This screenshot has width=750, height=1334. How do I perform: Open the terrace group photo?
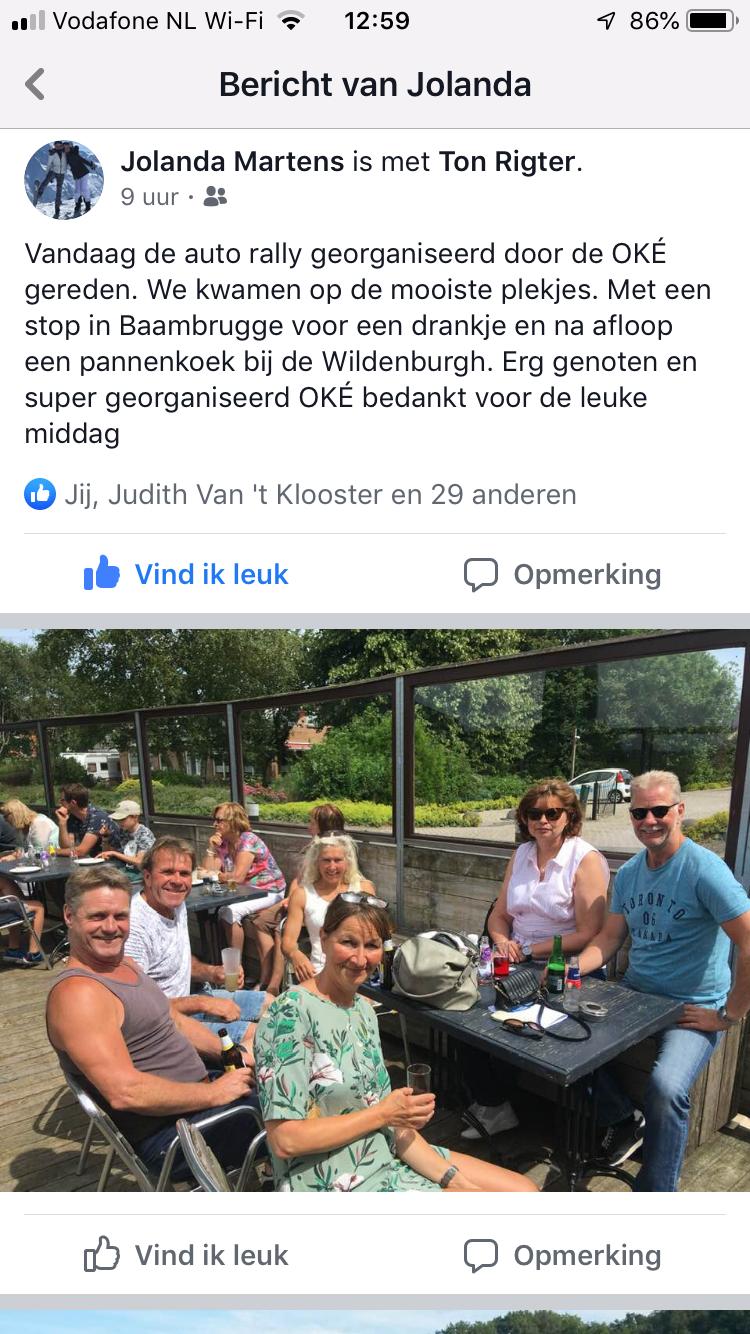pyautogui.click(x=375, y=911)
